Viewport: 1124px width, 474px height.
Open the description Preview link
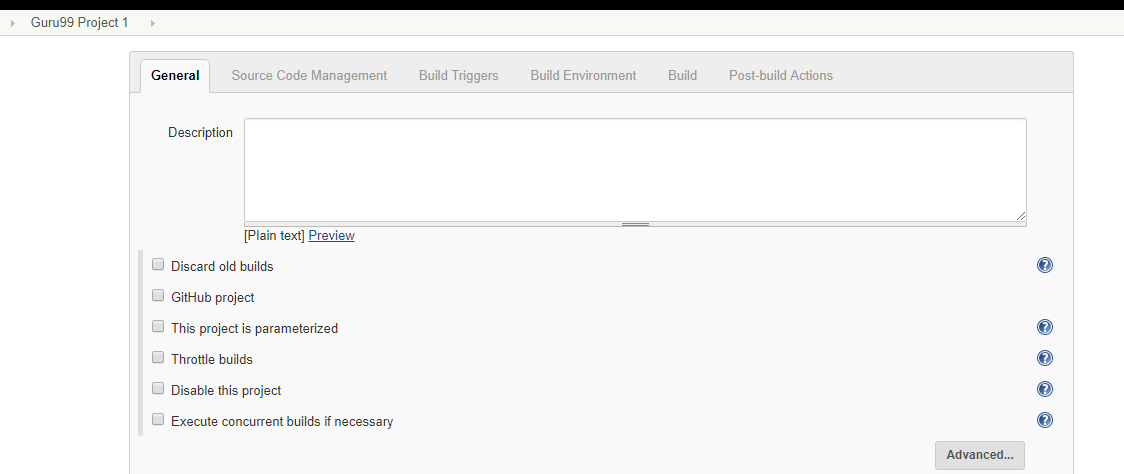click(x=331, y=236)
